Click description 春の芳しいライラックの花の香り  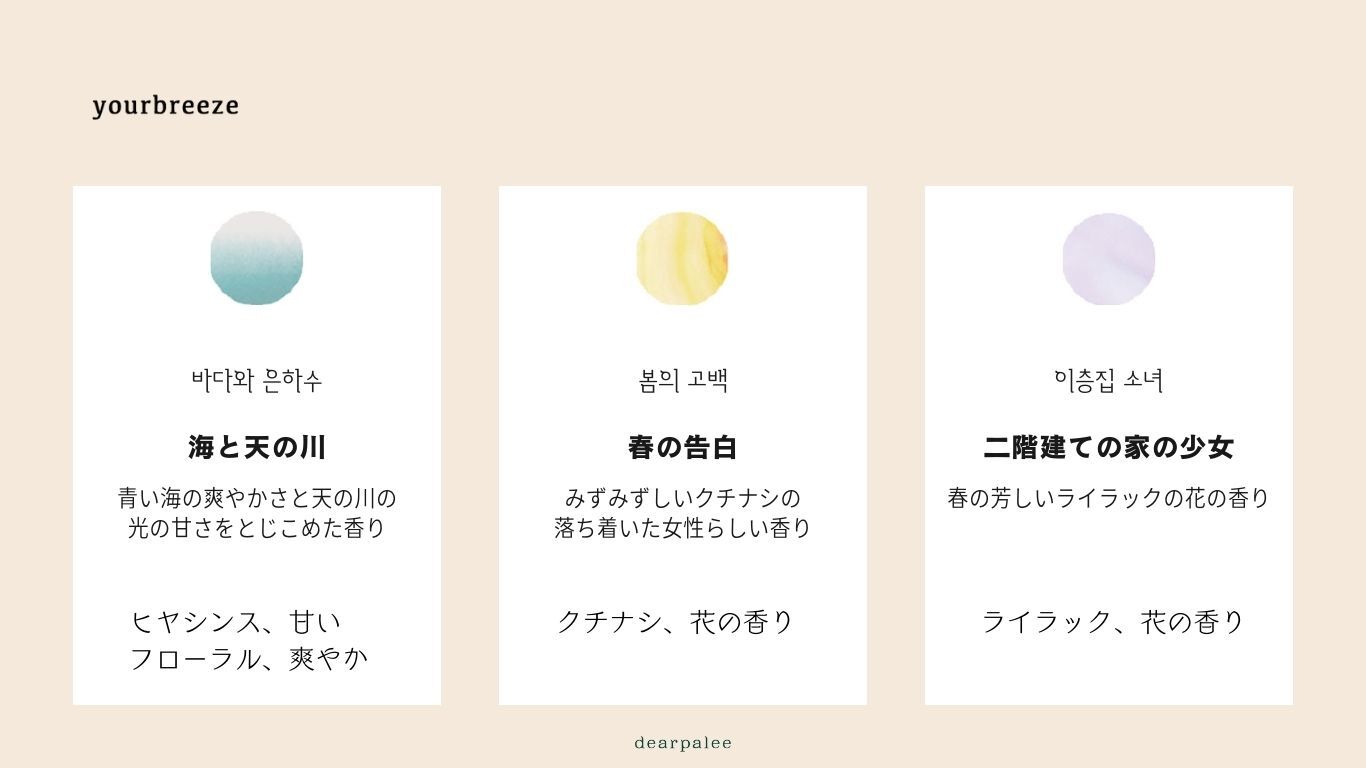[x=1109, y=498]
